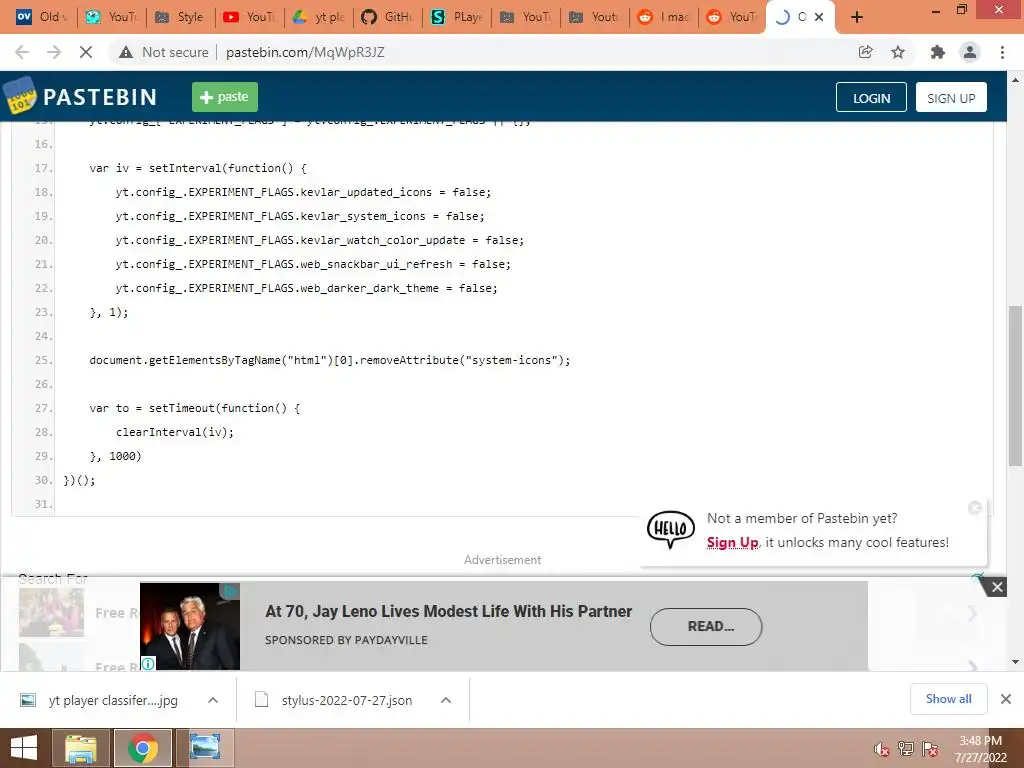Open the photo viewer taskbar icon
This screenshot has width=1024, height=768.
204,748
